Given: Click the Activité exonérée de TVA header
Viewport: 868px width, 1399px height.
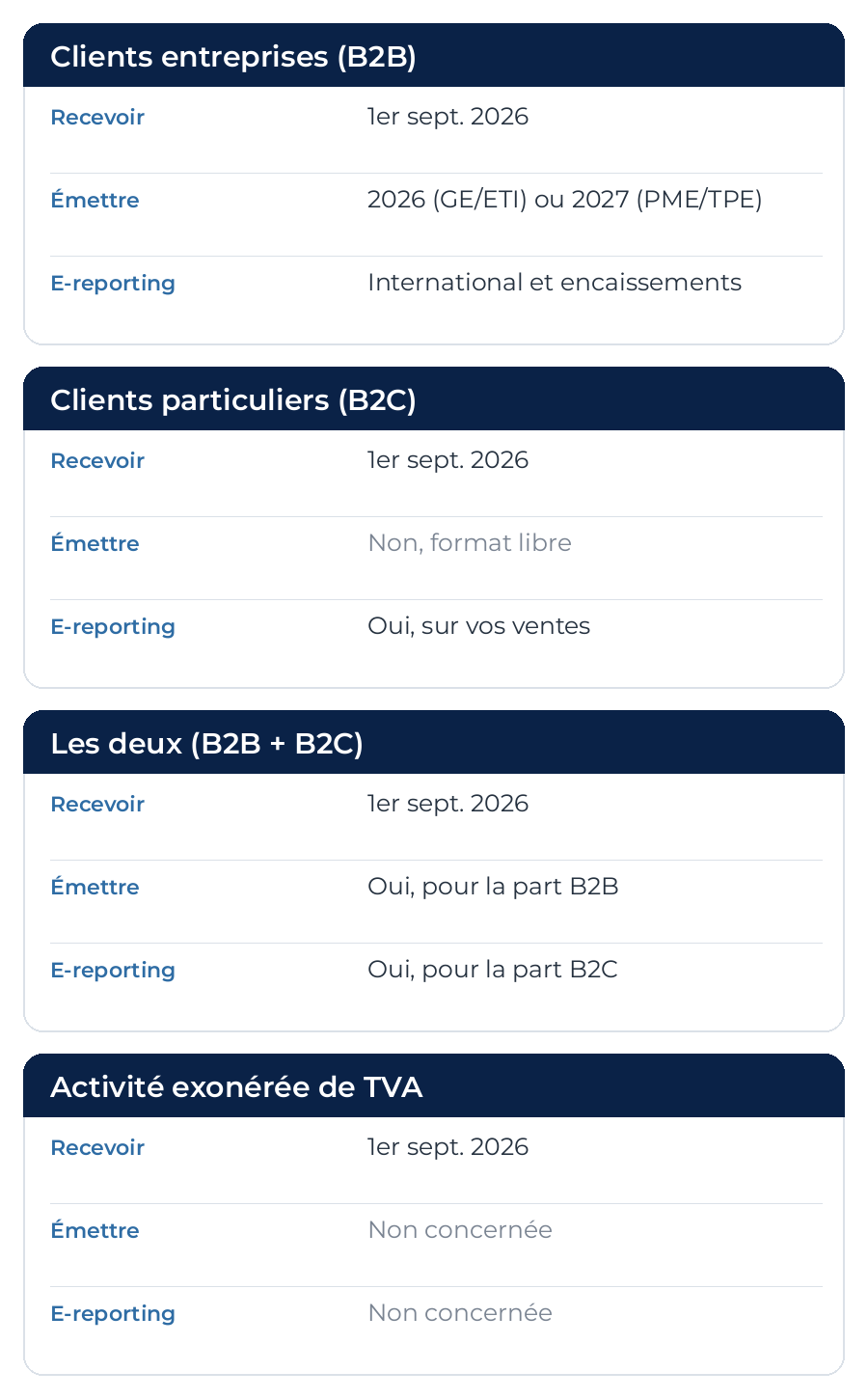Looking at the screenshot, I should 434,1086.
